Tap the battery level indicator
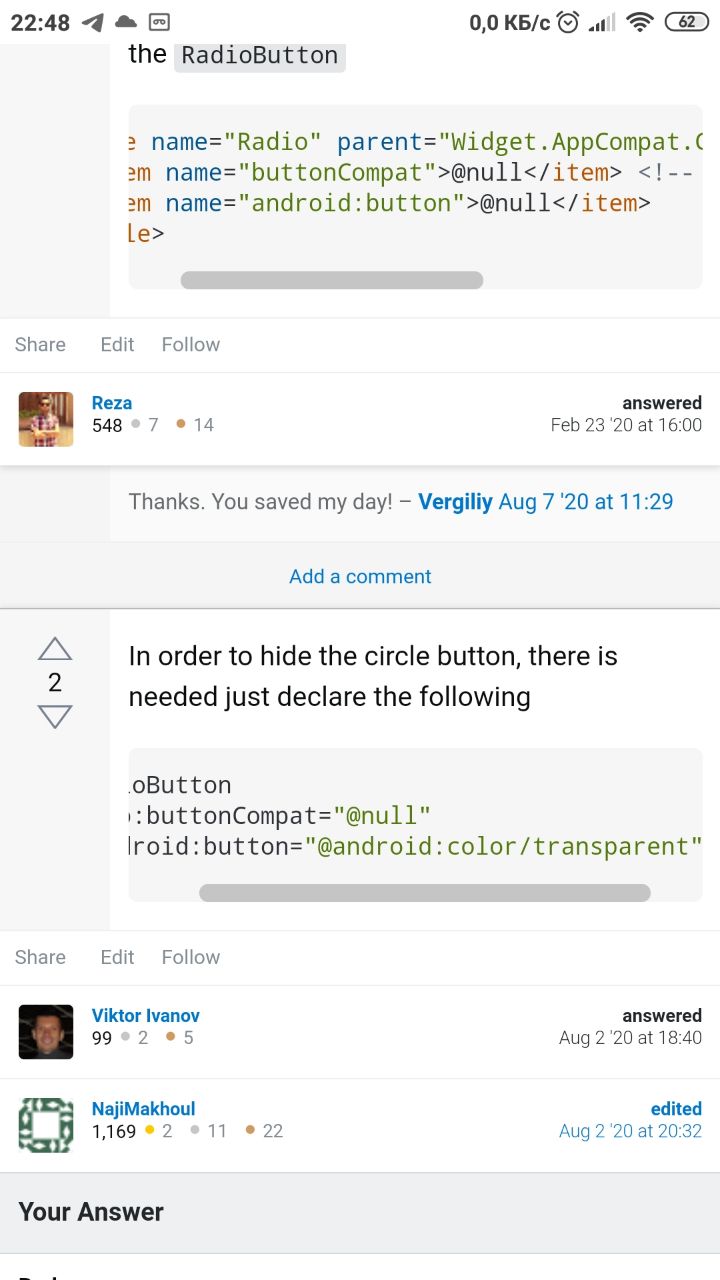This screenshot has height=1280, width=720. click(686, 22)
